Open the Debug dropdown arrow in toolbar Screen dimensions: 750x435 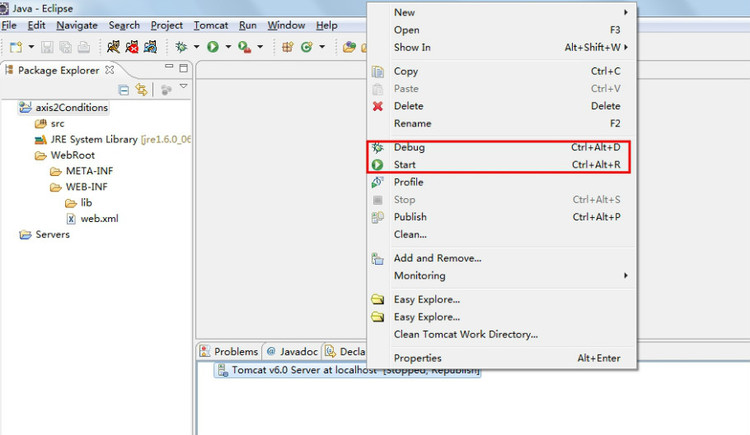[x=197, y=47]
